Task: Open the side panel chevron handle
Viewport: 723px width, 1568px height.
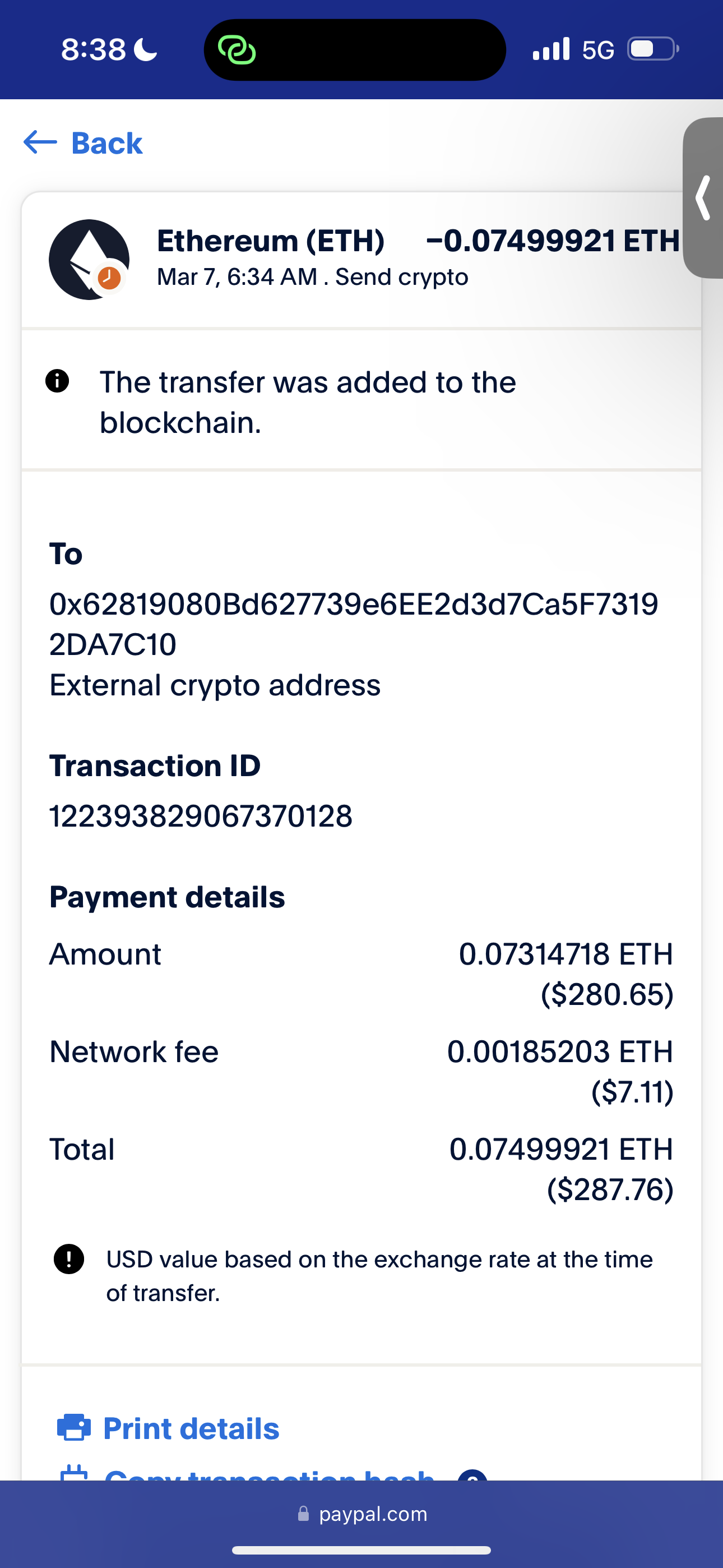Action: tap(703, 197)
